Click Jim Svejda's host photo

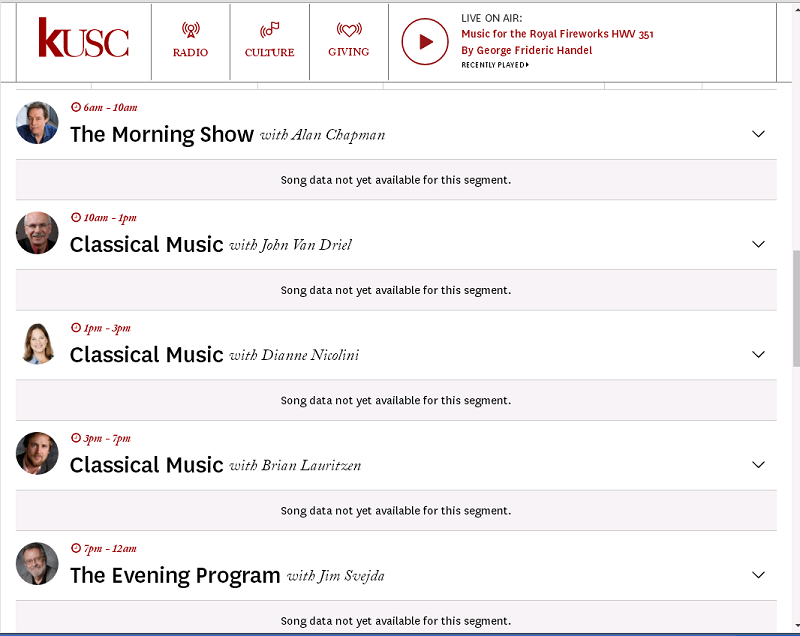click(x=37, y=564)
